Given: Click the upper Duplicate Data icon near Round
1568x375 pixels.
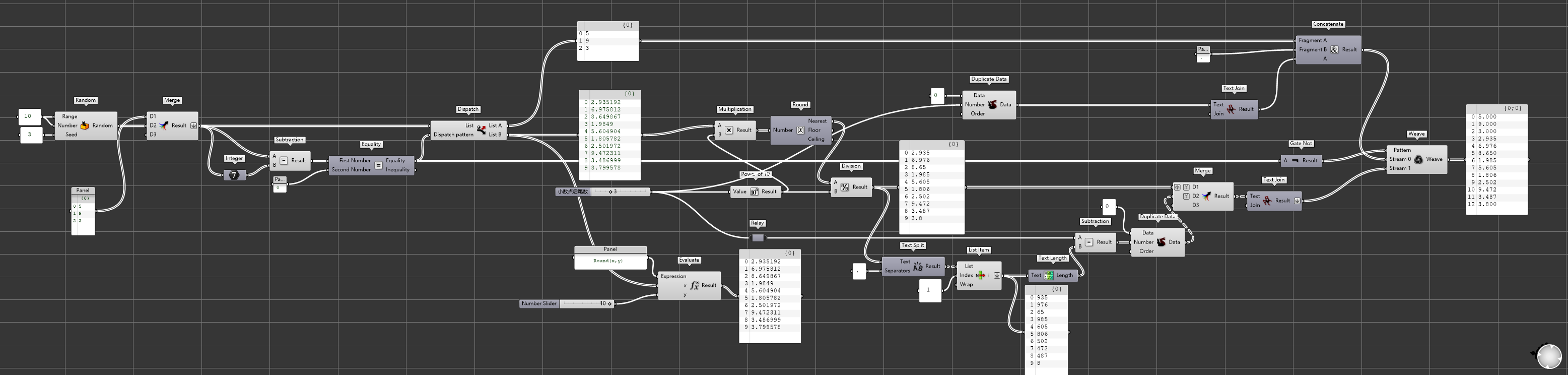Looking at the screenshot, I should (993, 104).
